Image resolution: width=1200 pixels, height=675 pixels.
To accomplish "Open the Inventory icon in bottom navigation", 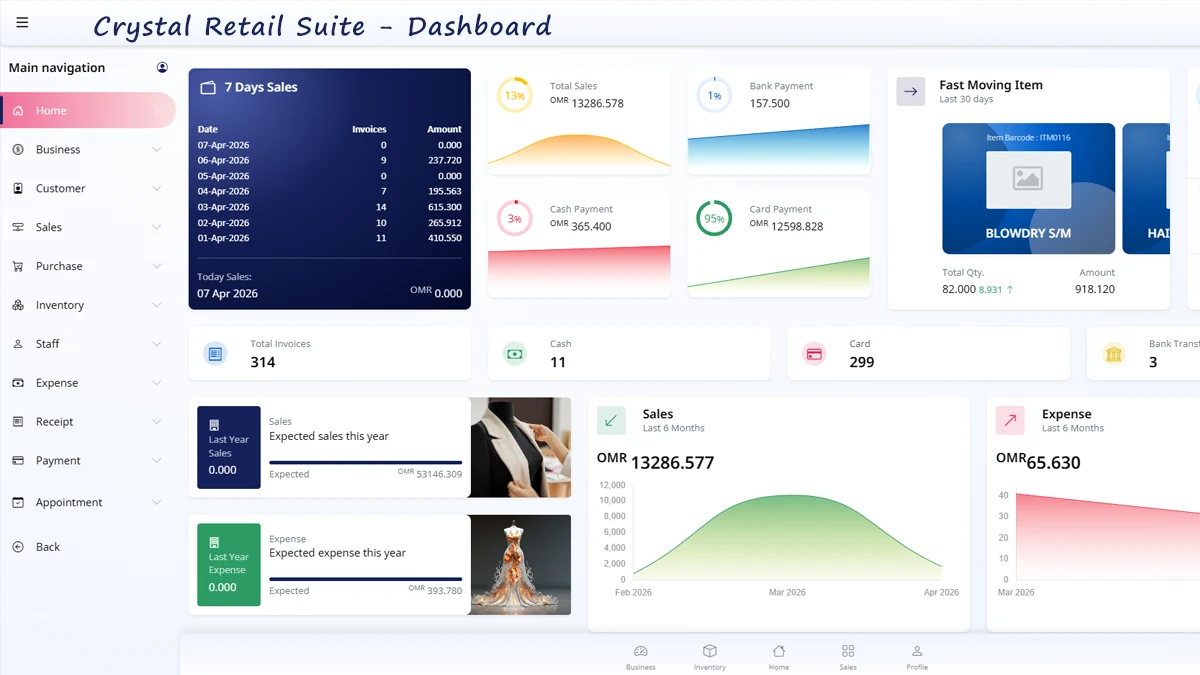I will [x=709, y=650].
